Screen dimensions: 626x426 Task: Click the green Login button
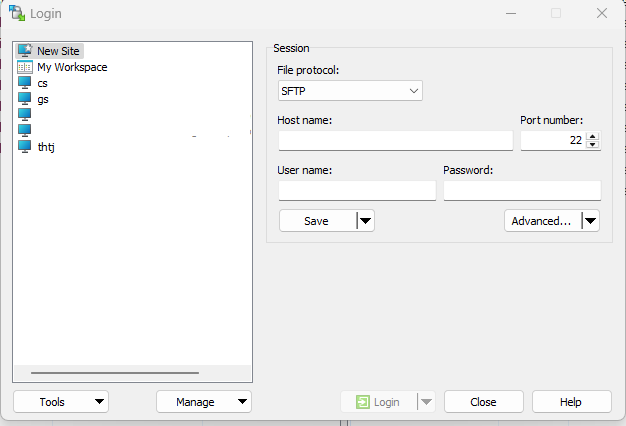[378, 402]
